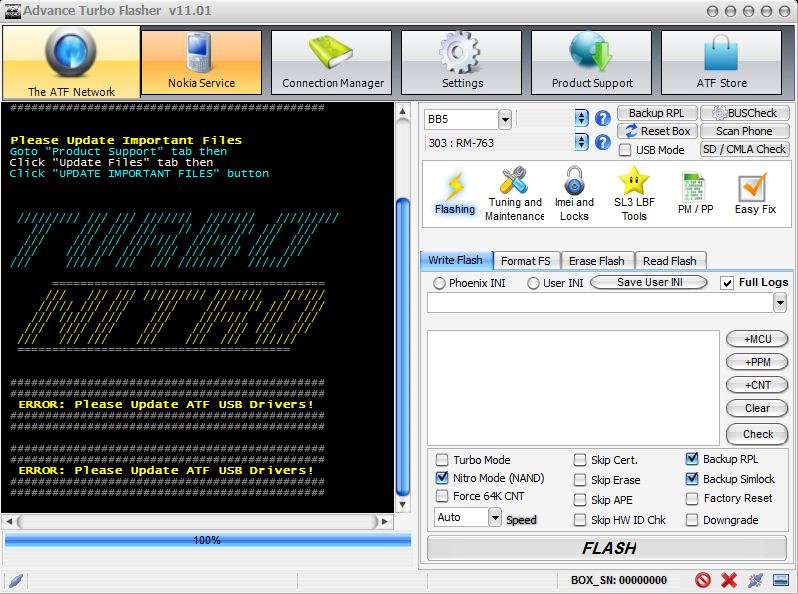Add content file with +CNT button
The width and height of the screenshot is (798, 594).
(x=757, y=385)
